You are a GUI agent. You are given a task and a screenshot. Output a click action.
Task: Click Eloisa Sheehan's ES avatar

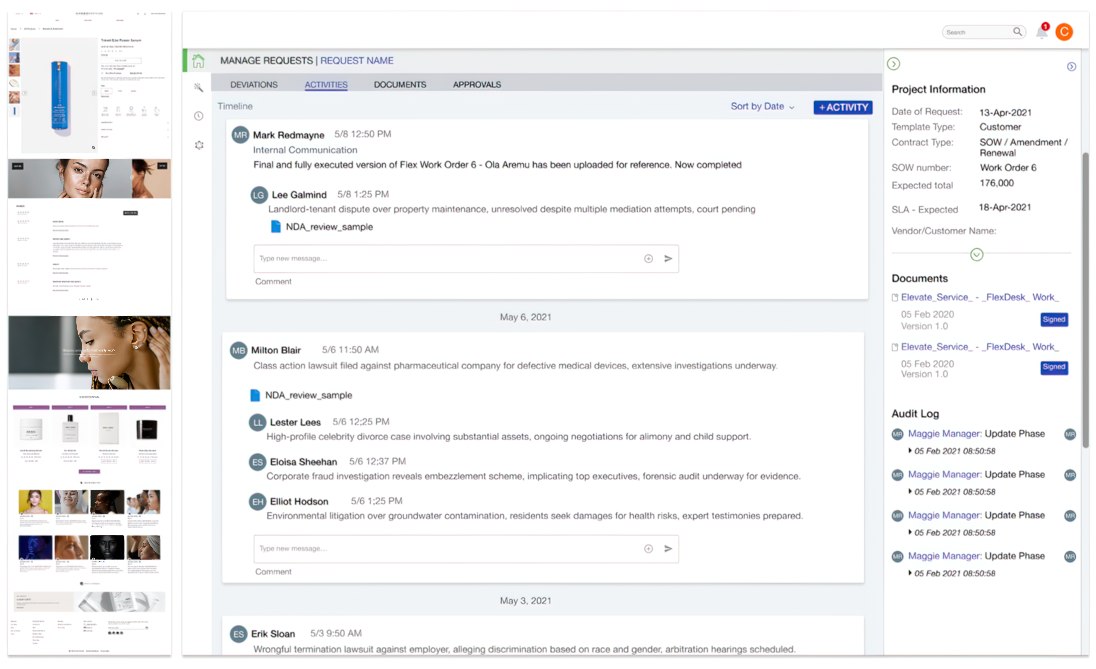pos(258,462)
